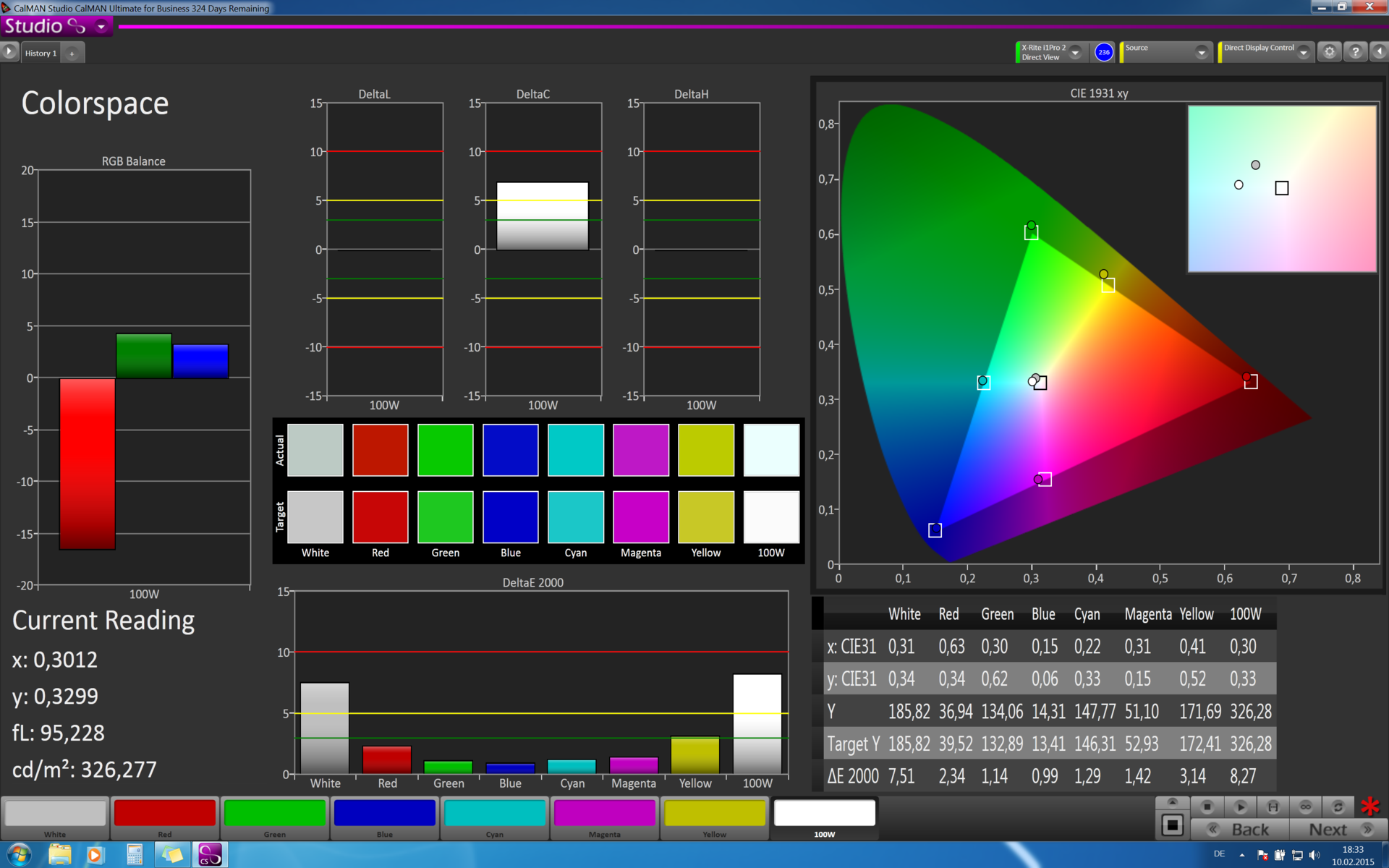This screenshot has height=868, width=1389.
Task: Select the Cyan pattern swatch at bottom
Action: coord(495,814)
